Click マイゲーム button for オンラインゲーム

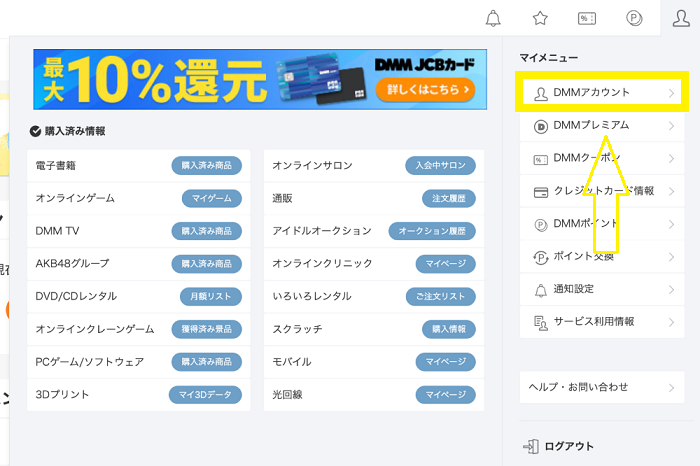(212, 198)
